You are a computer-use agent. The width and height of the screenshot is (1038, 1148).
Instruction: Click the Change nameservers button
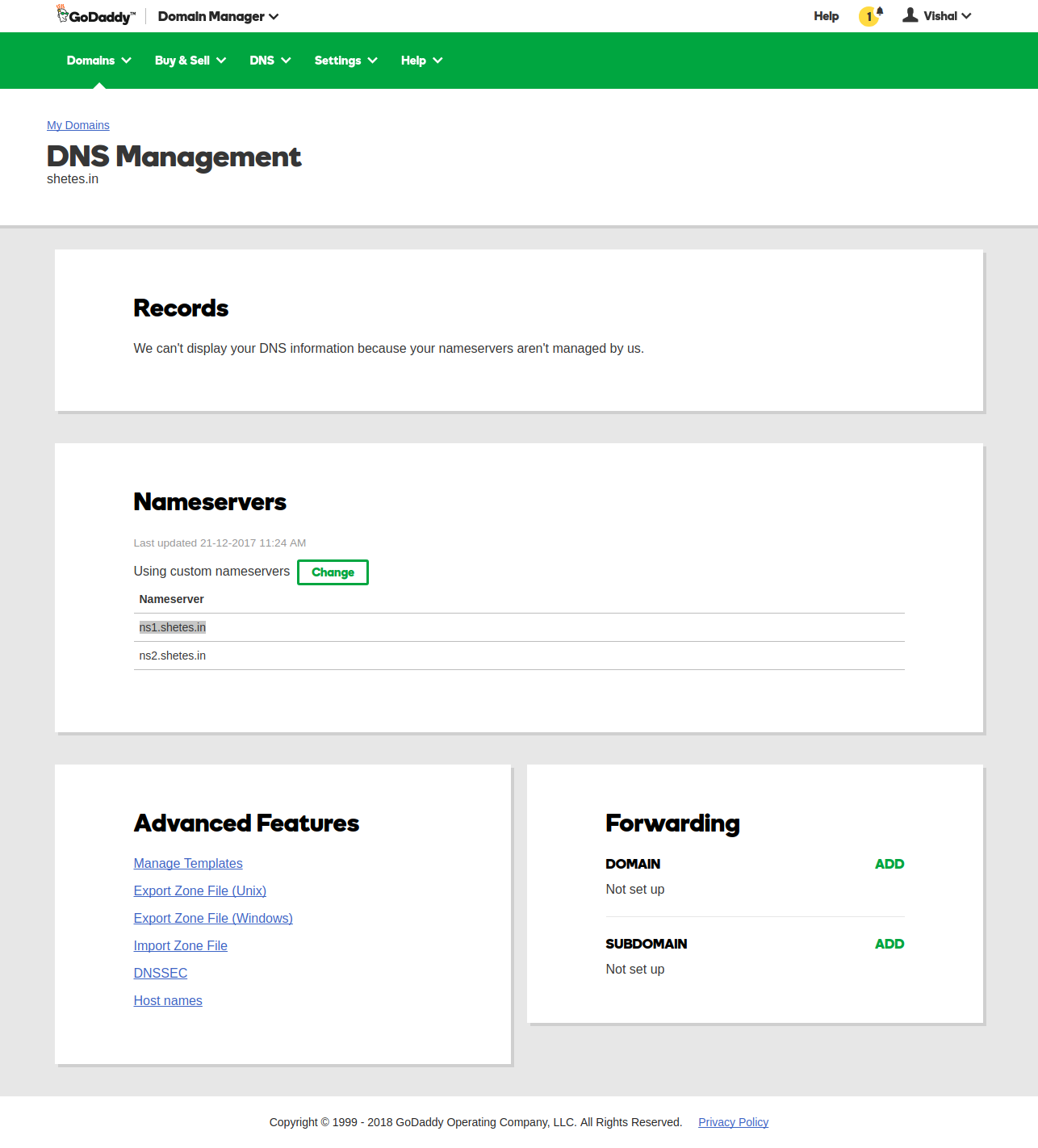[x=333, y=572]
